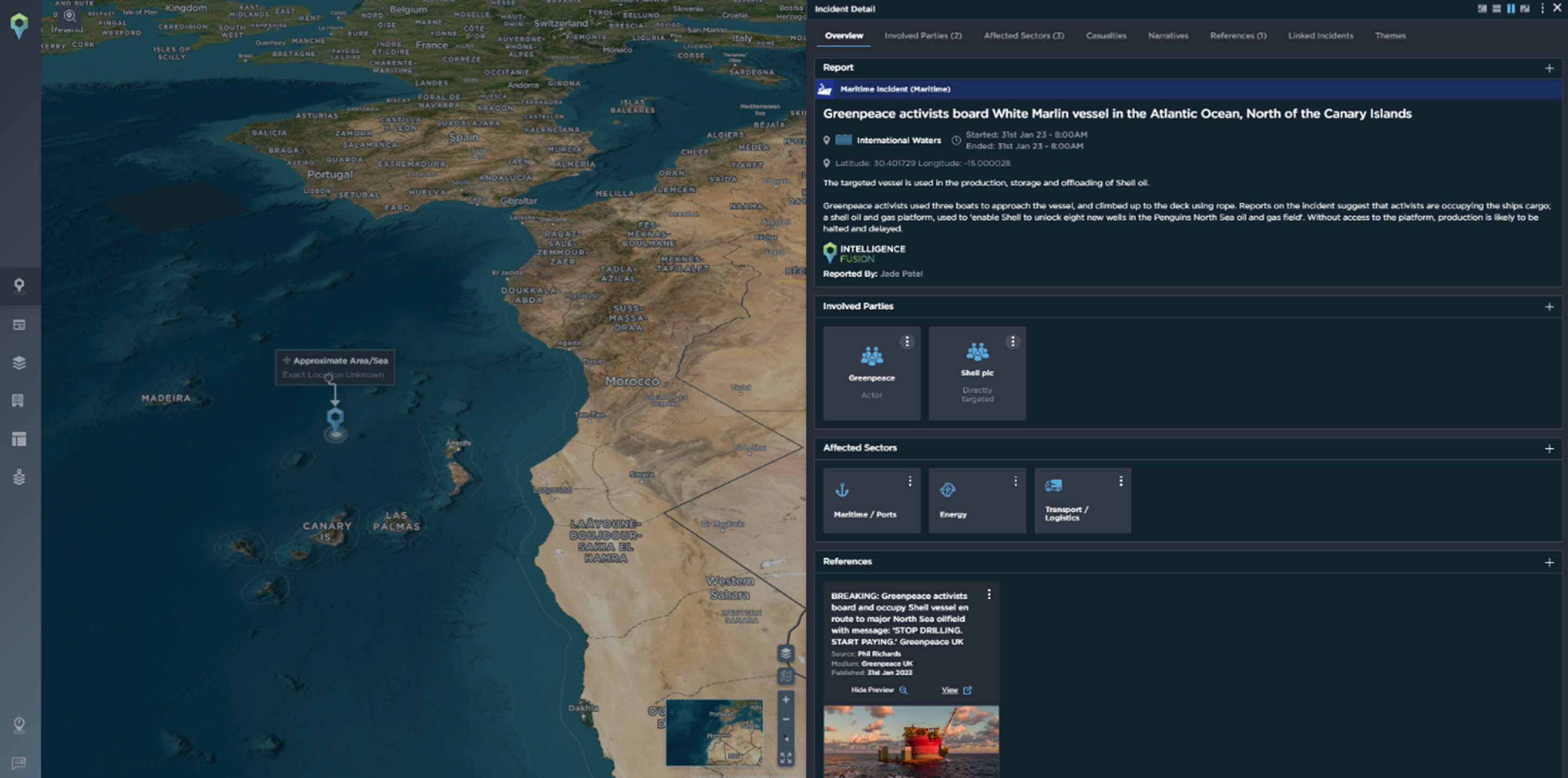The image size is (1568, 778).
Task: Open the Themes tab
Action: 1390,36
